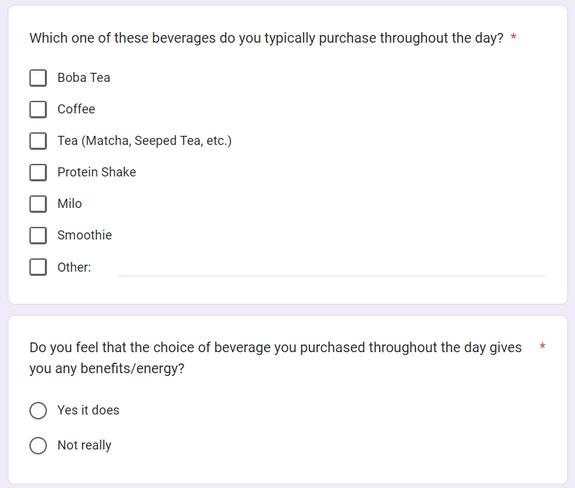The image size is (575, 488).
Task: Select the Protein Shake checkbox
Action: 38,172
